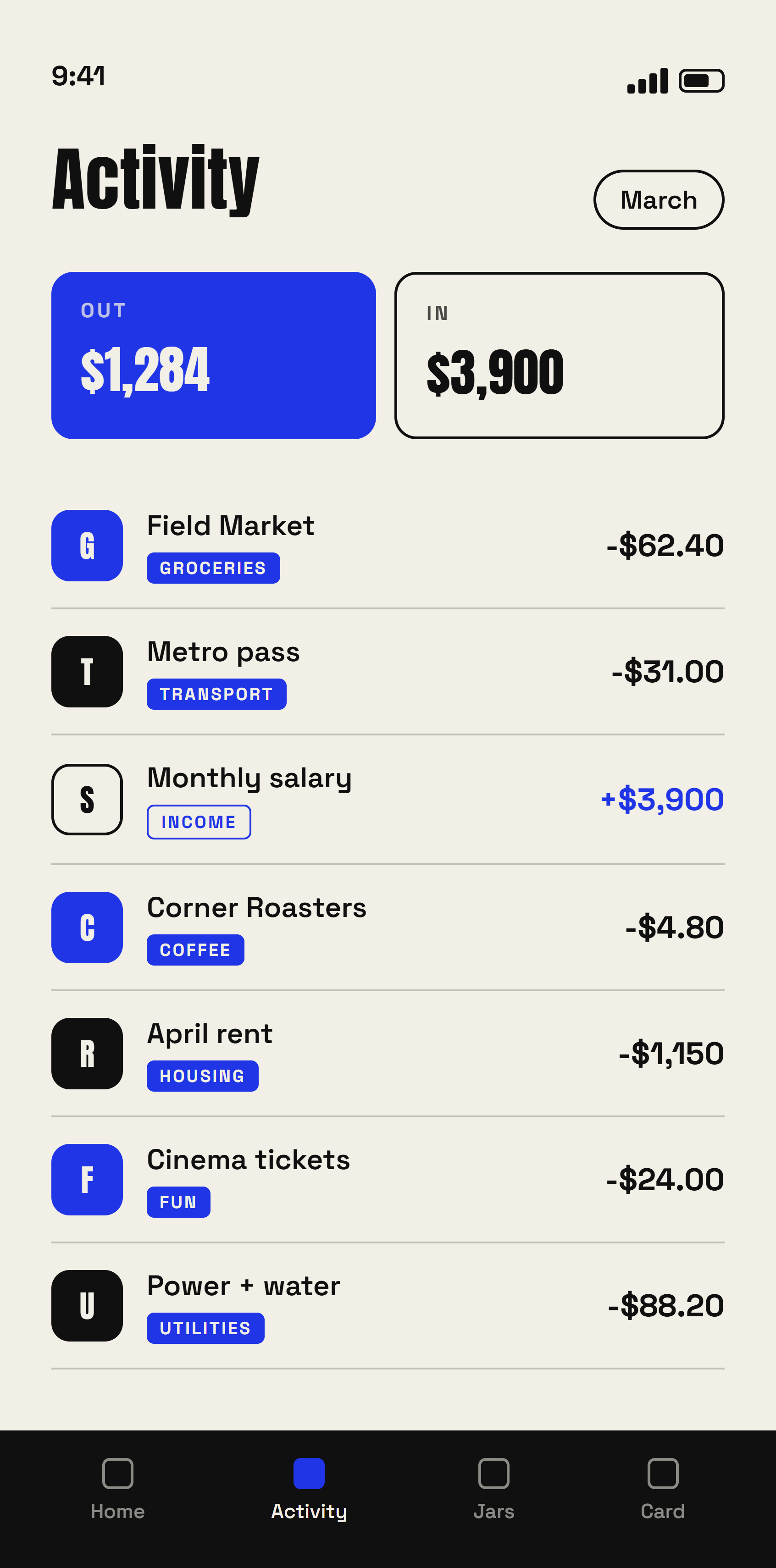Tap the T icon for Metro pass
The height and width of the screenshot is (1568, 776).
87,671
